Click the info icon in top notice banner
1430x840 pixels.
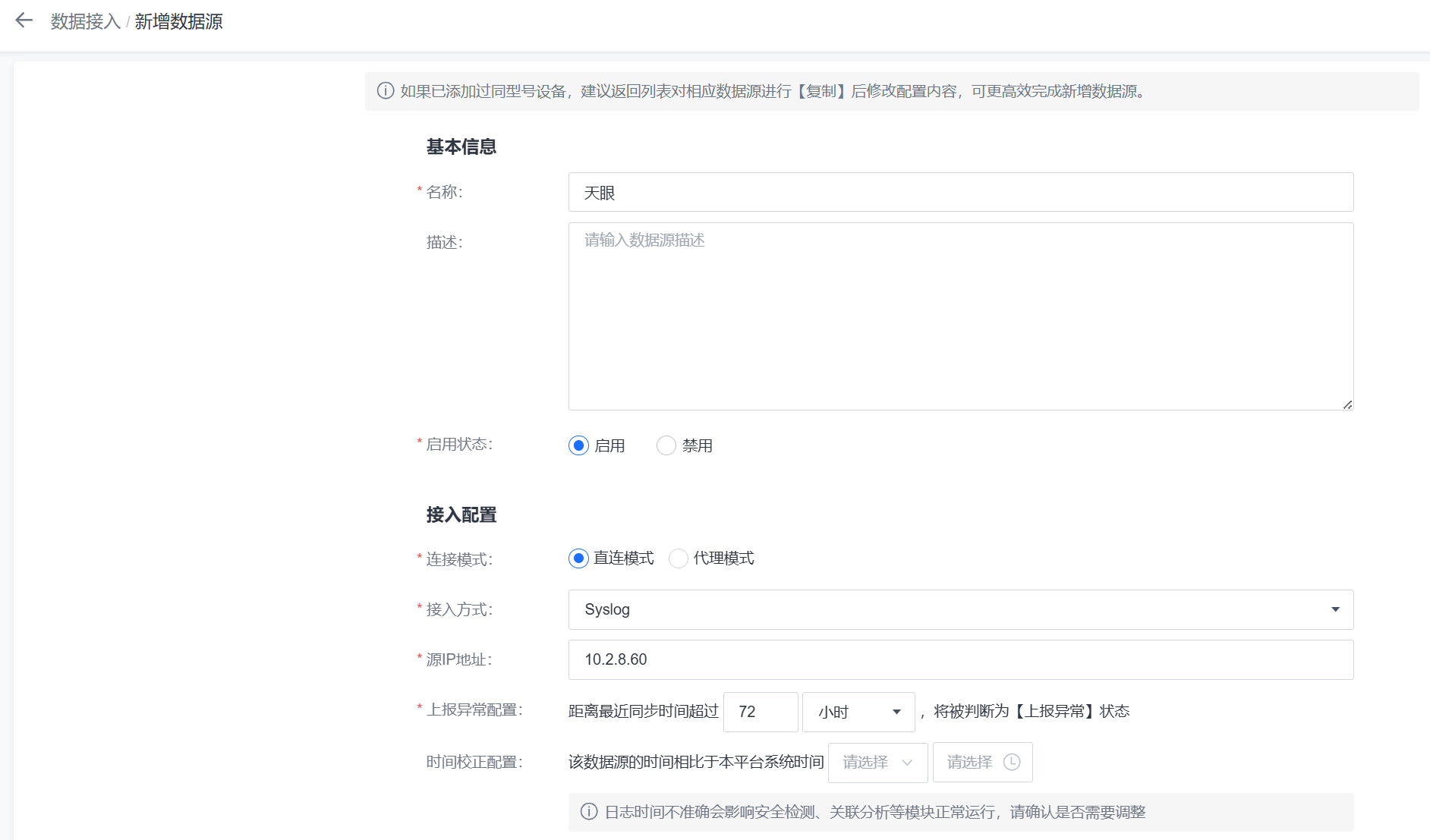pyautogui.click(x=386, y=91)
